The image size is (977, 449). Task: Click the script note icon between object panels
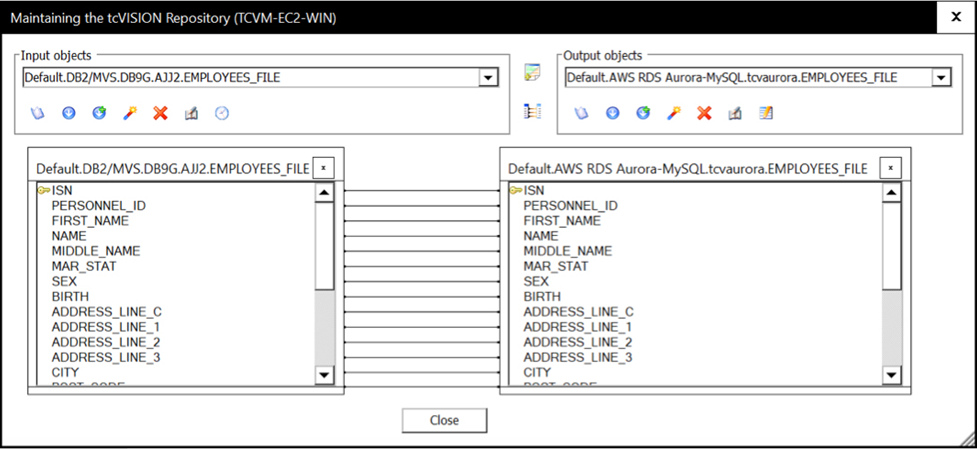532,72
